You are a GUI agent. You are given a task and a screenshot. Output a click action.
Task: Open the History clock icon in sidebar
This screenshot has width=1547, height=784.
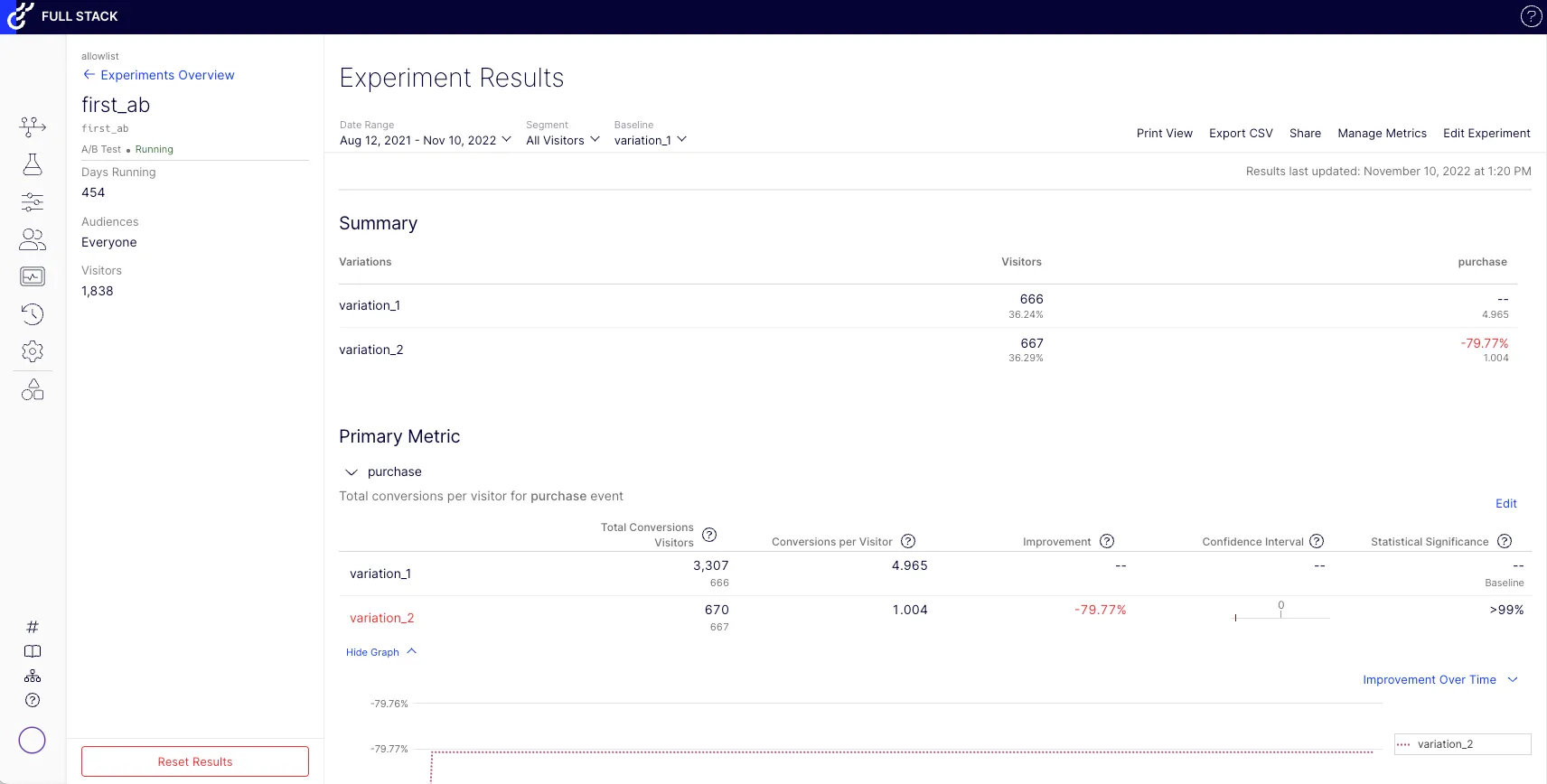pos(33,313)
